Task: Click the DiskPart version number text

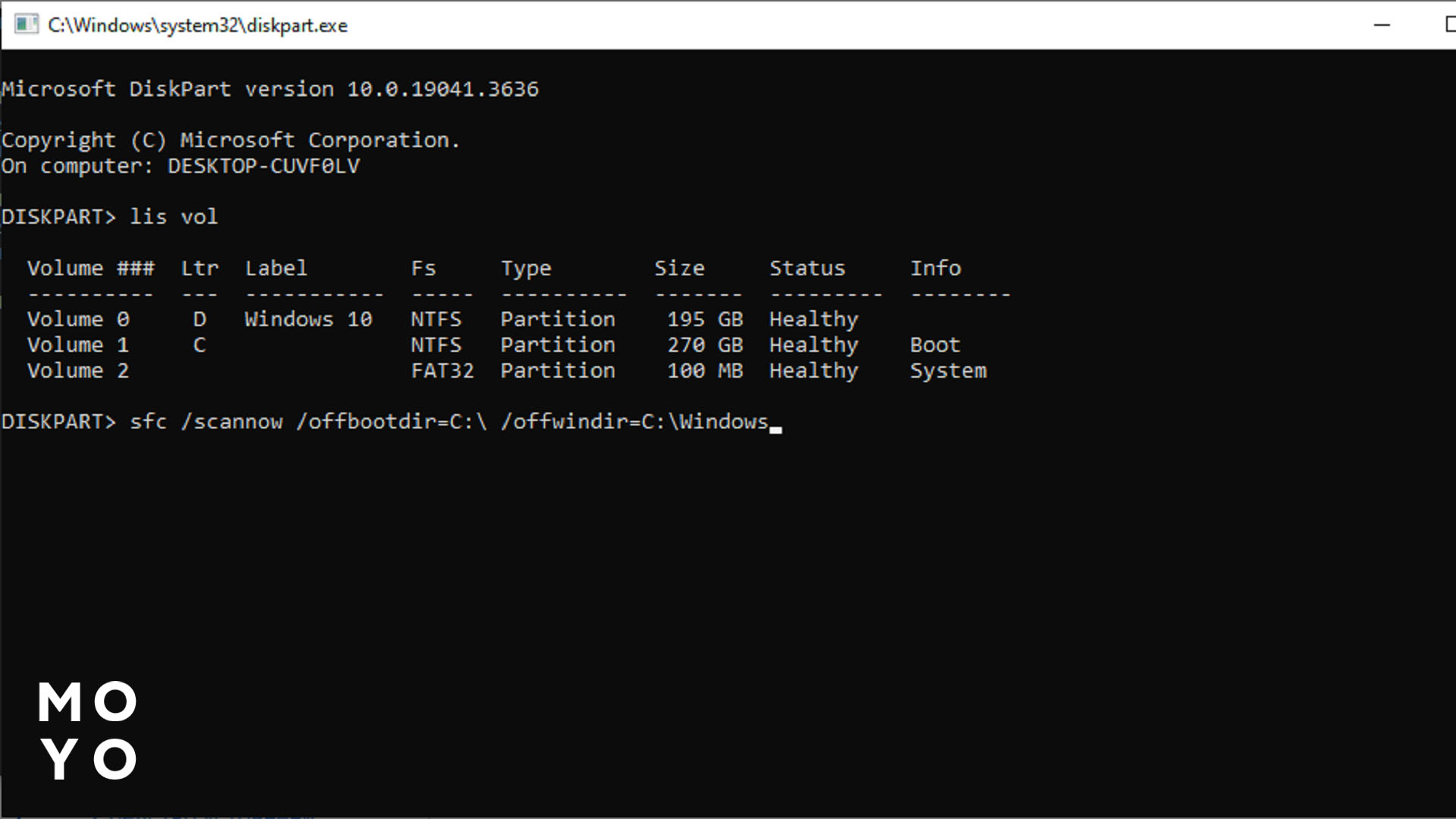Action: point(442,89)
